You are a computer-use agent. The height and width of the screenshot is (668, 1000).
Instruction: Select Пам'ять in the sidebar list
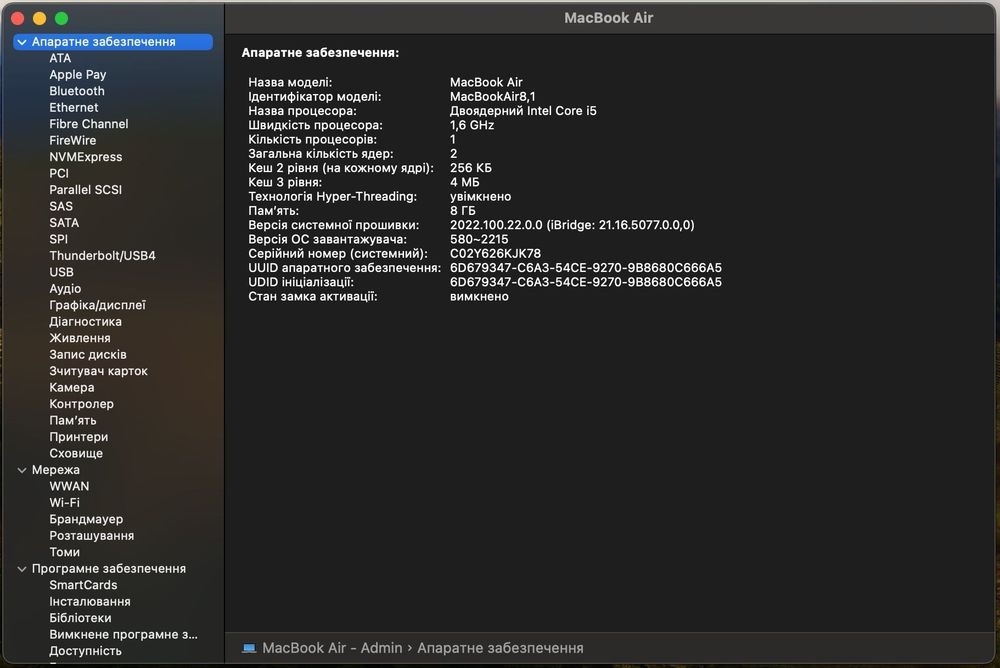73,420
